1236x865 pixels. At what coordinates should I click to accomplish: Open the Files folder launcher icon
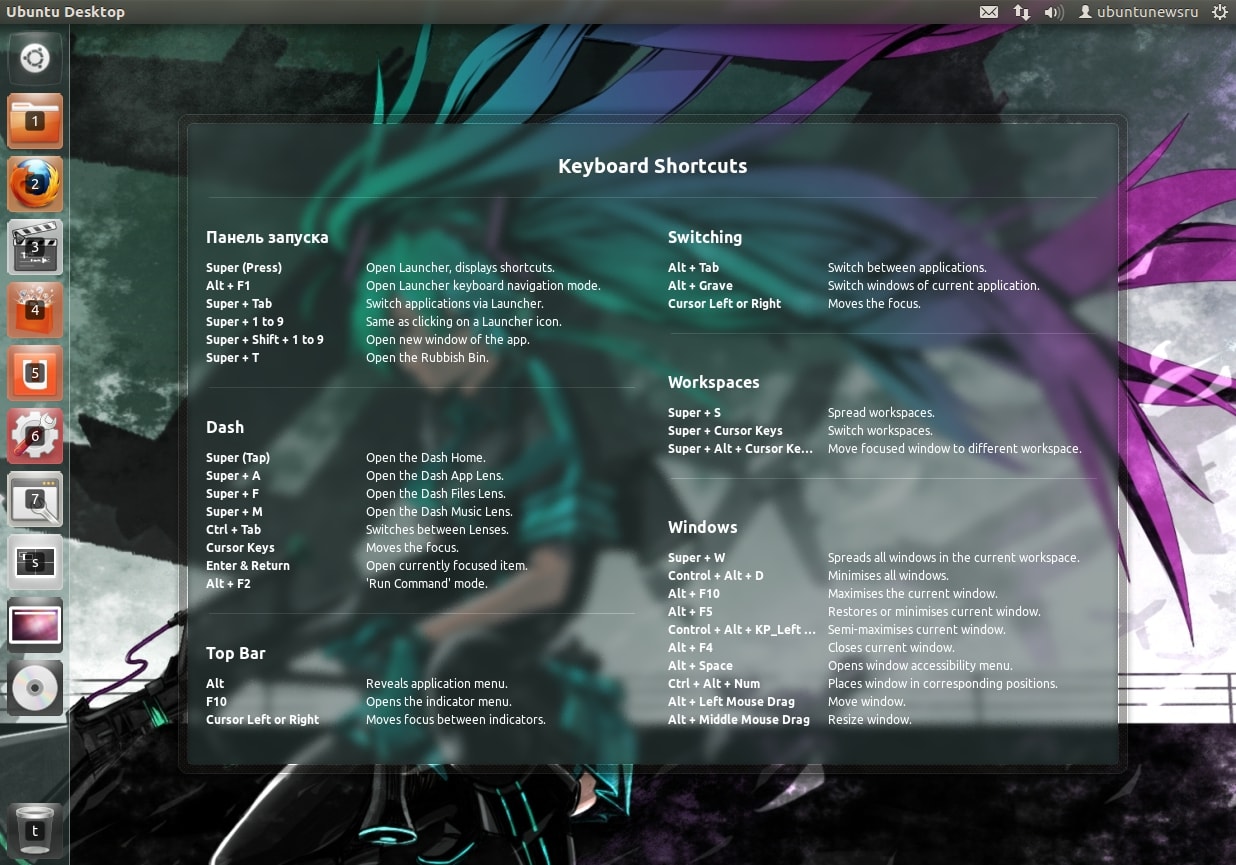point(35,121)
